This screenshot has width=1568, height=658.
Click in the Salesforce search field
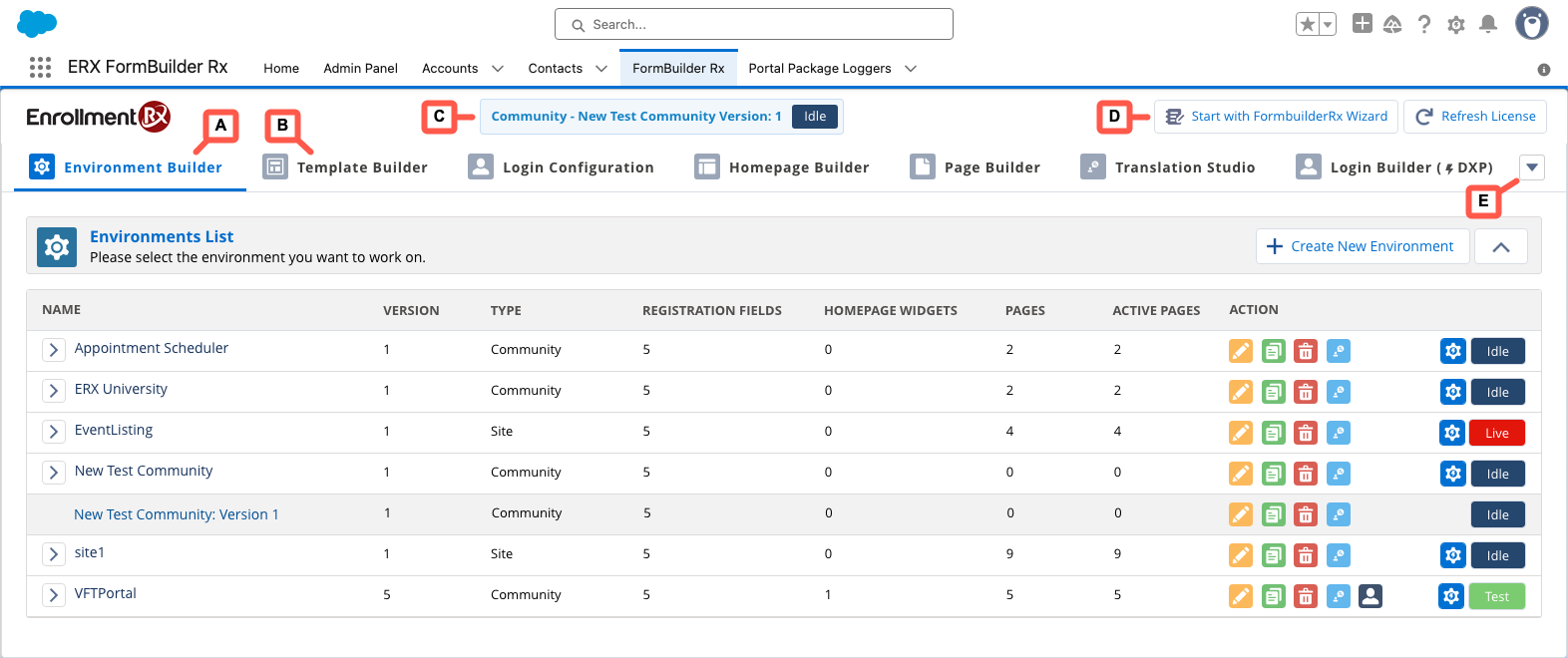click(x=753, y=24)
